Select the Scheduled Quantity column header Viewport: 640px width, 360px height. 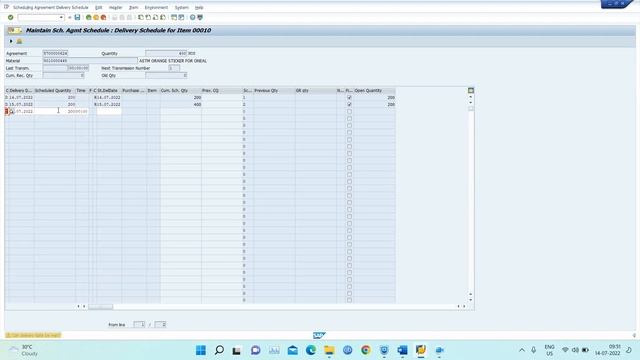click(x=55, y=91)
